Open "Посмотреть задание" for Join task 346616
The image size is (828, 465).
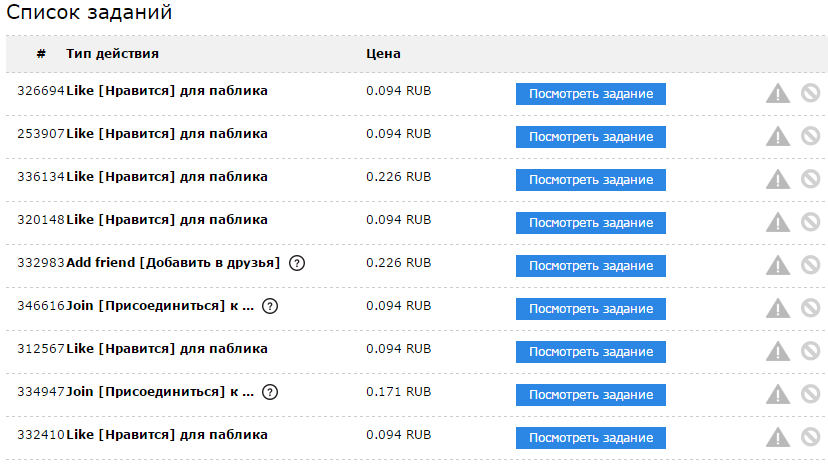pos(590,309)
